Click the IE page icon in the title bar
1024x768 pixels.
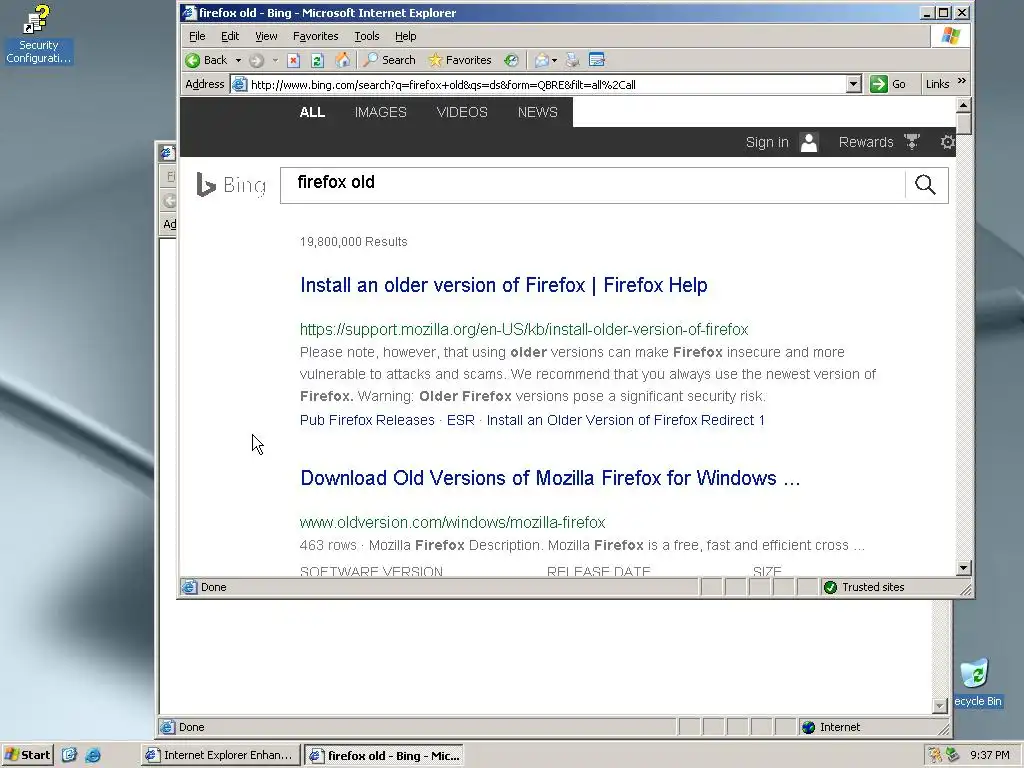tap(189, 12)
